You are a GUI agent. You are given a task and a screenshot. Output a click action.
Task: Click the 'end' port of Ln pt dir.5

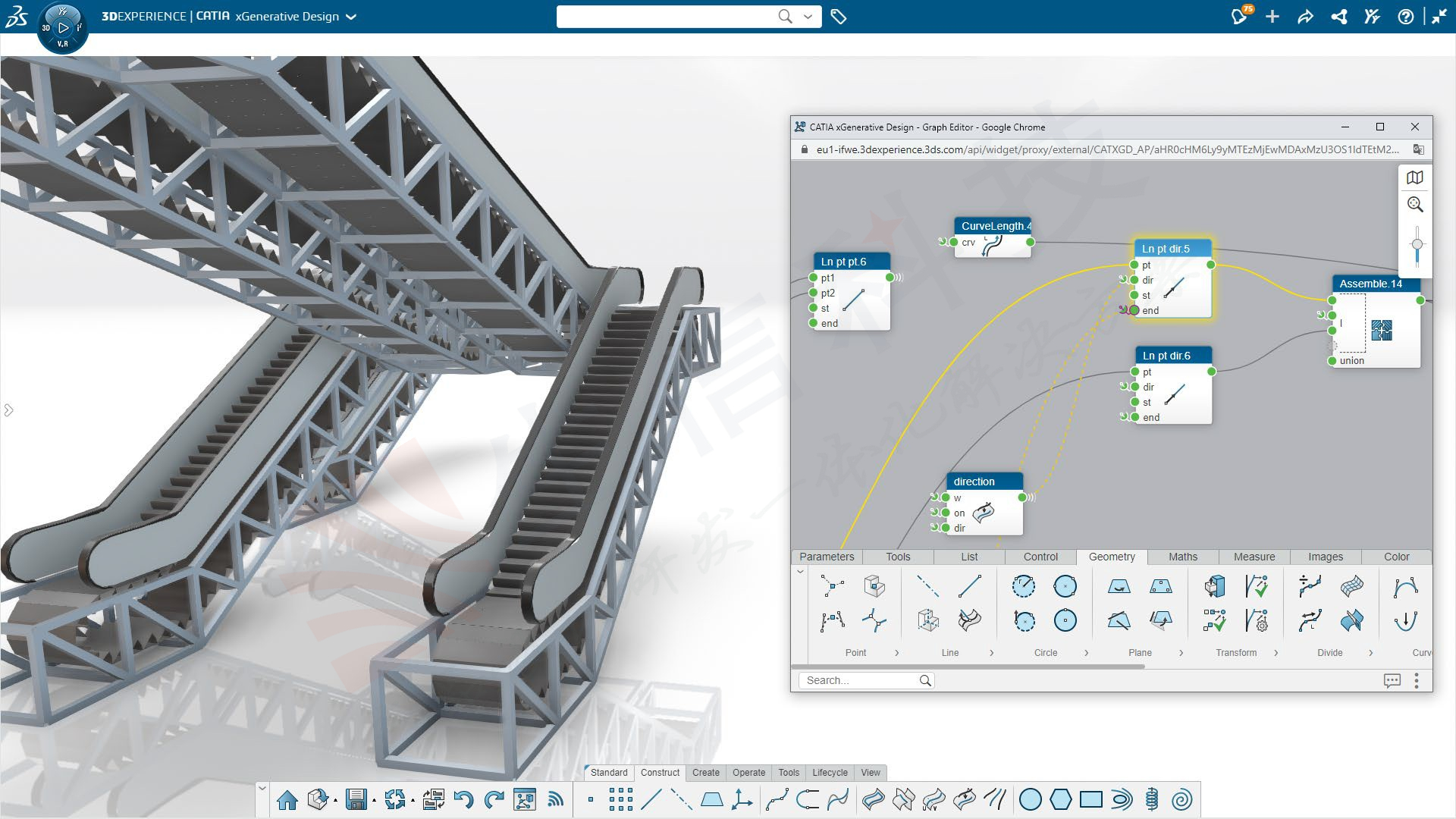(1134, 310)
